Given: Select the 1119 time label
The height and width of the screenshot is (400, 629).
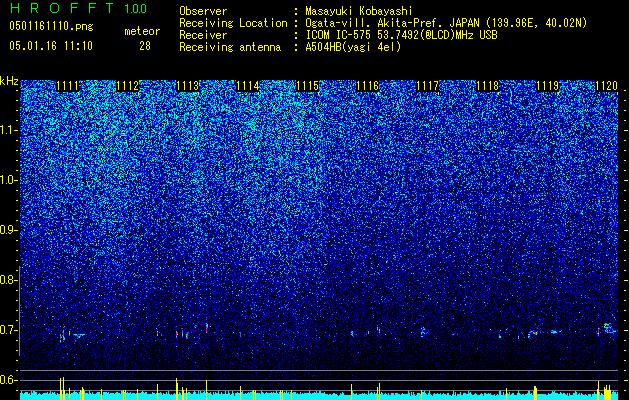Looking at the screenshot, I should pyautogui.click(x=548, y=86).
